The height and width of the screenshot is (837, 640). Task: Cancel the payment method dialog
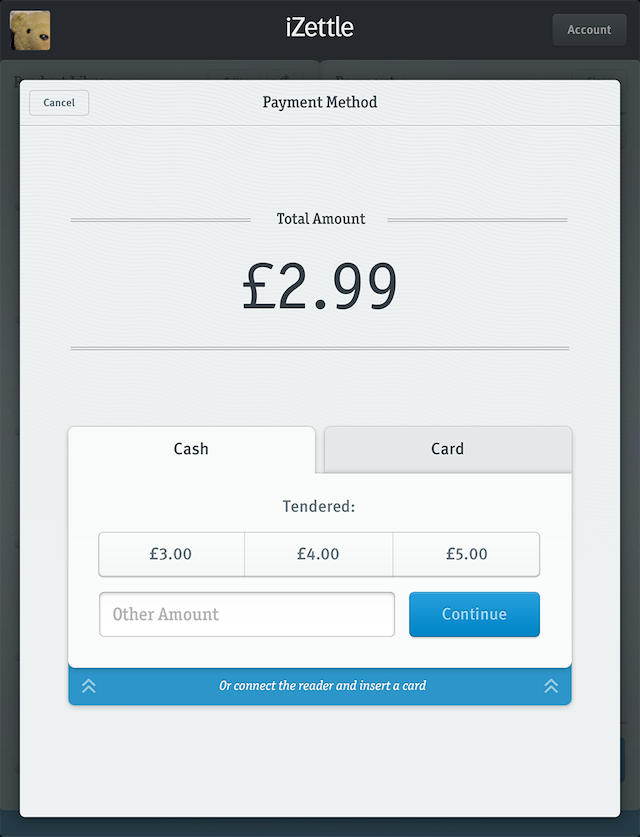59,103
